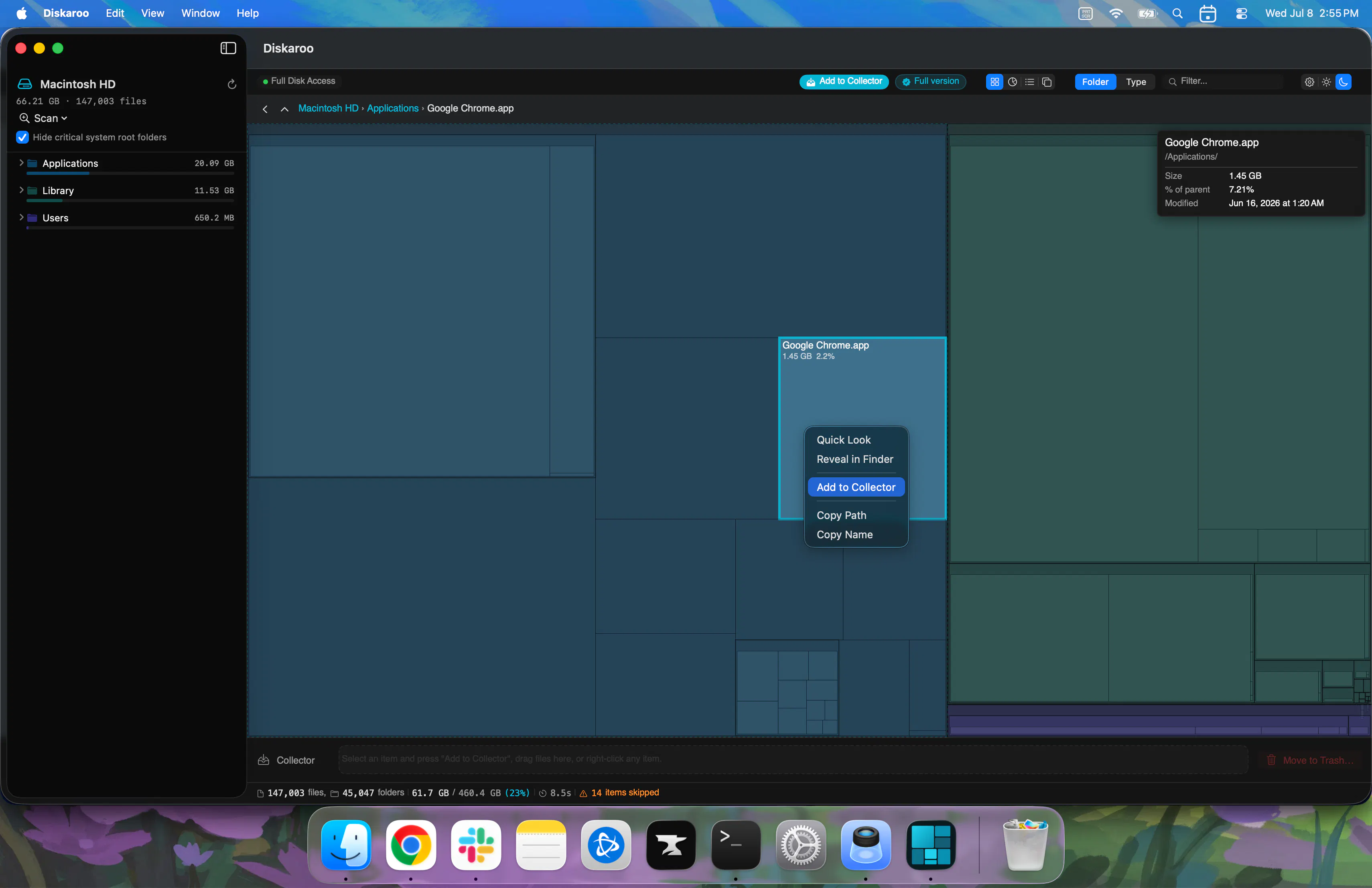Uncheck Hide critical system root folders

[x=22, y=137]
